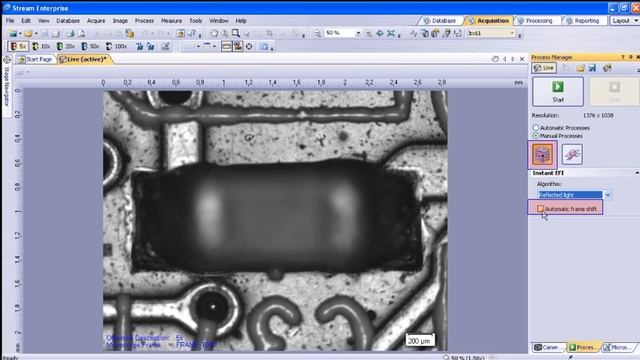Click the Instant EFI process icon
Image resolution: width=640 pixels, height=360 pixels.
point(542,154)
